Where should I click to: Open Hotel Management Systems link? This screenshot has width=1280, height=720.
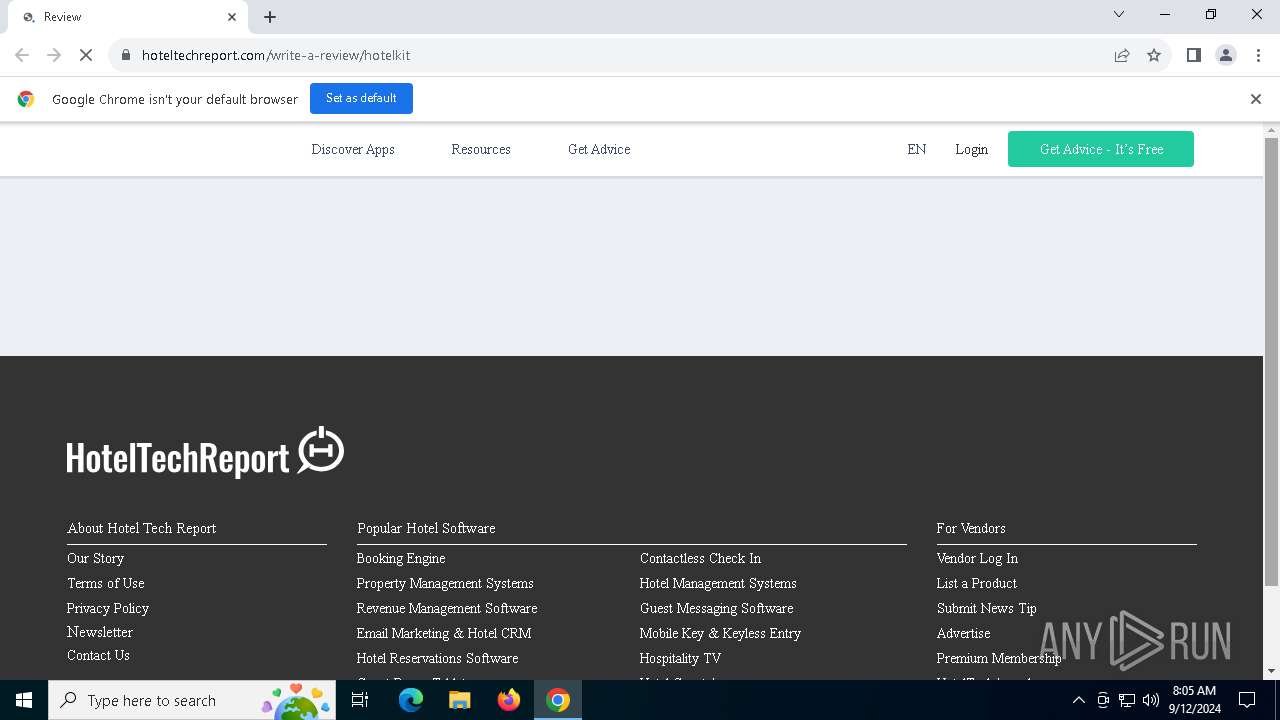coord(718,583)
